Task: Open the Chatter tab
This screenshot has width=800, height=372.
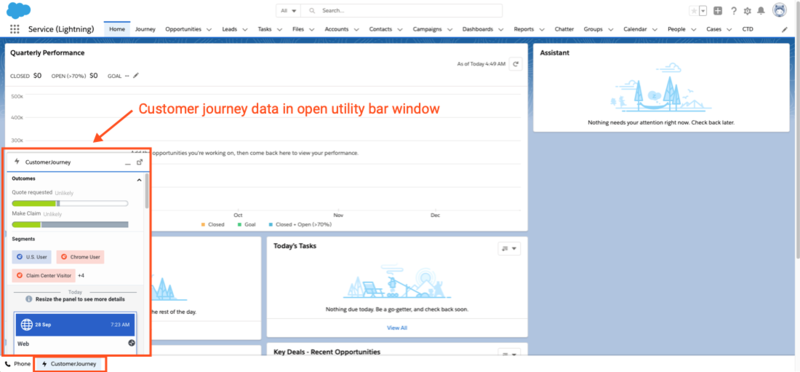Action: point(564,29)
